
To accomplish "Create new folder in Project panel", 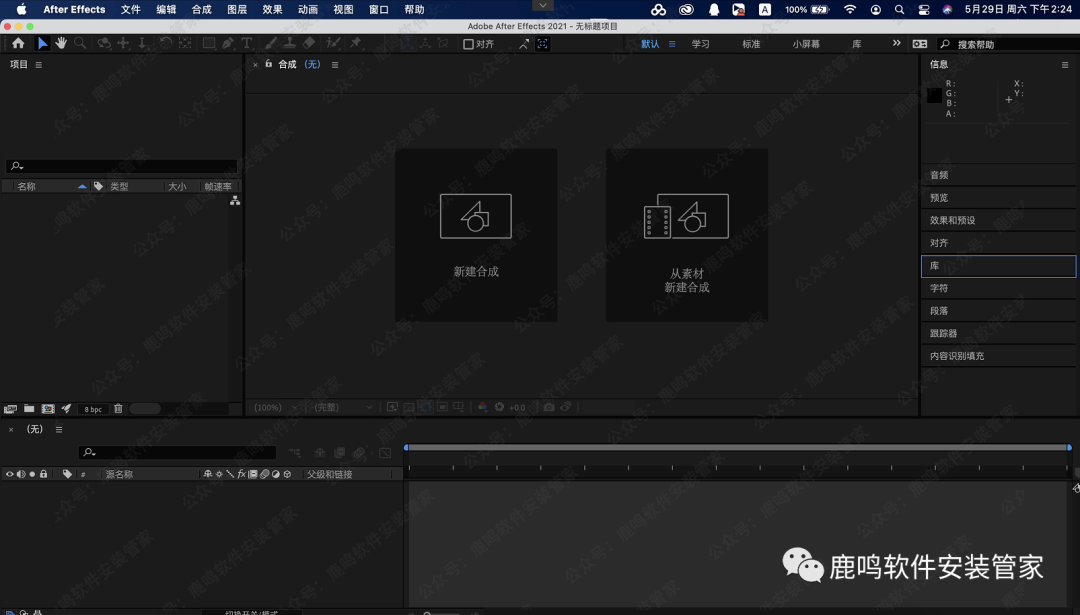I will [29, 409].
